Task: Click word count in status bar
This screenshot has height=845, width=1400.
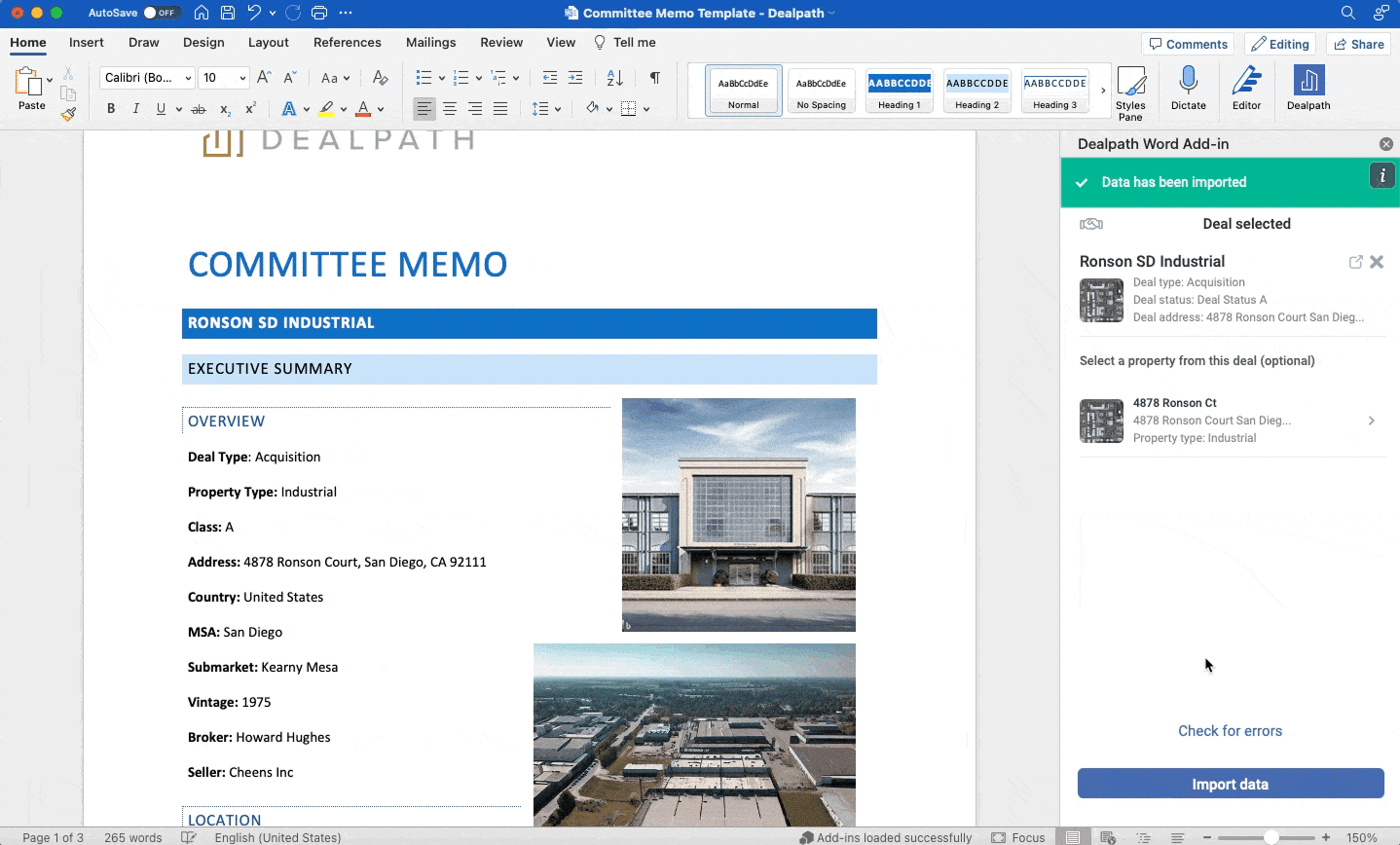Action: 133,837
